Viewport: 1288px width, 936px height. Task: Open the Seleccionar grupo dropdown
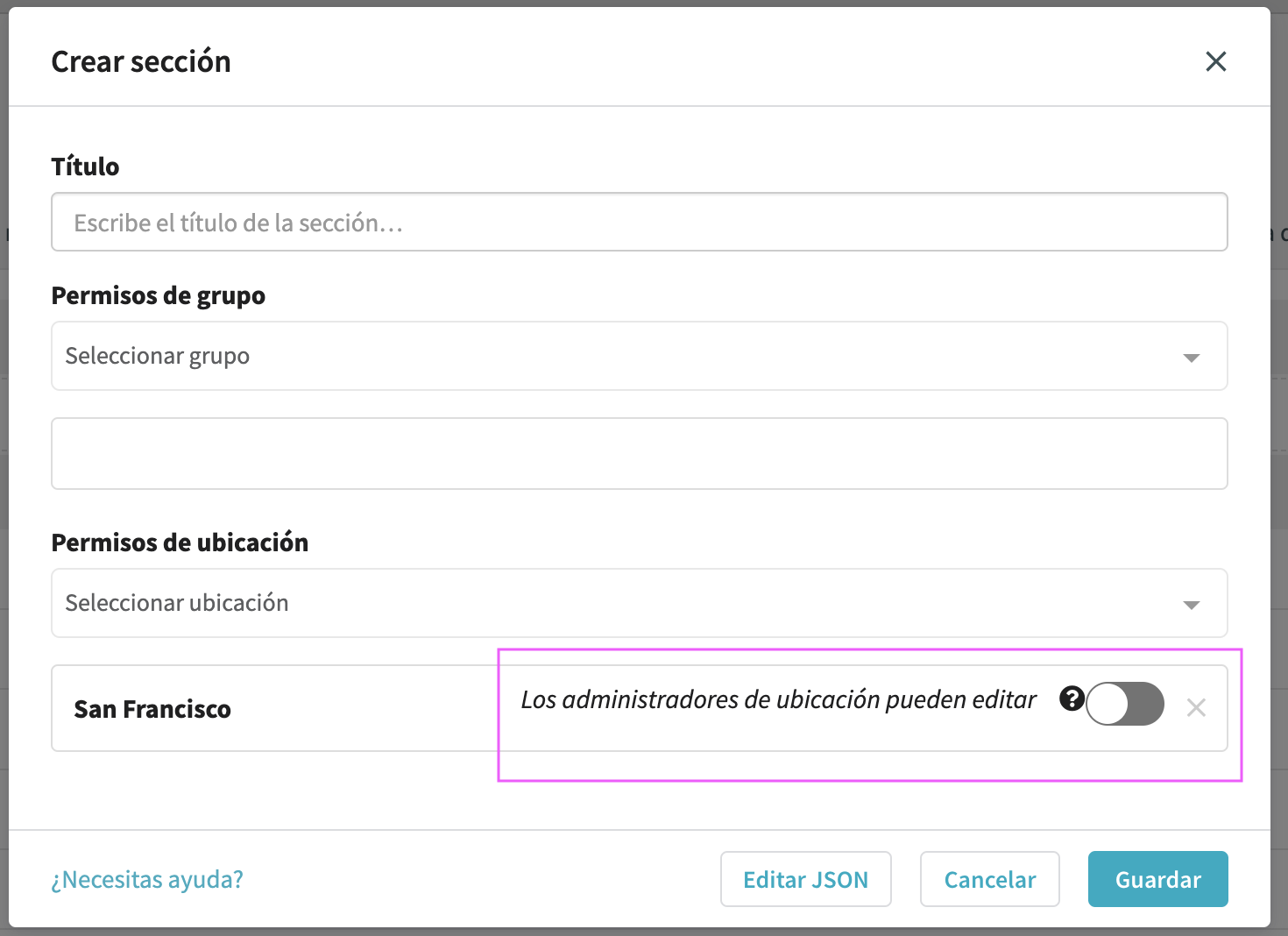[640, 356]
